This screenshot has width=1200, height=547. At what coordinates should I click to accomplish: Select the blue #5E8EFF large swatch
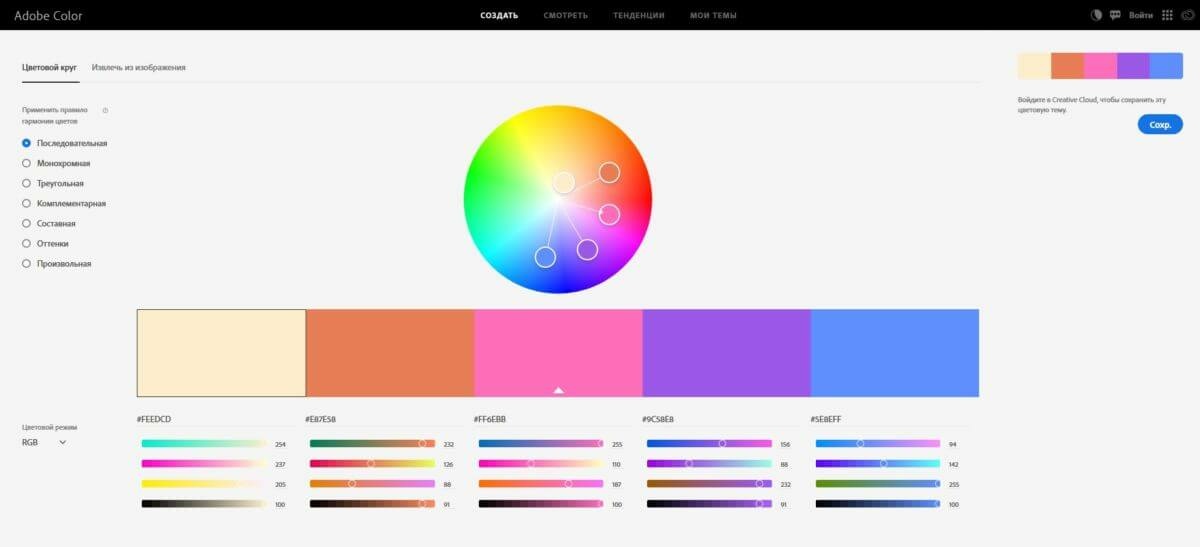(x=895, y=353)
